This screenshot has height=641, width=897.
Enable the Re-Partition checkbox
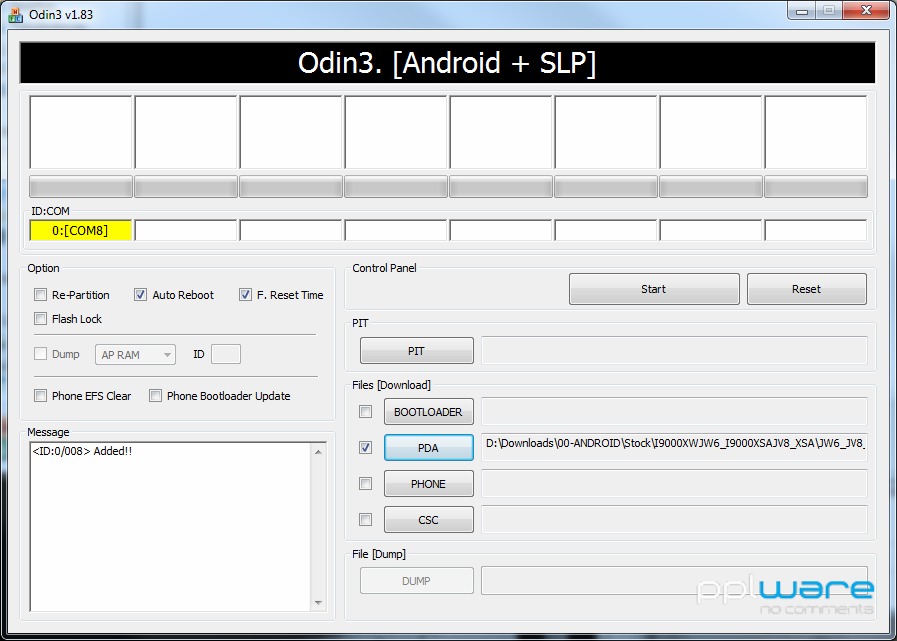point(40,295)
